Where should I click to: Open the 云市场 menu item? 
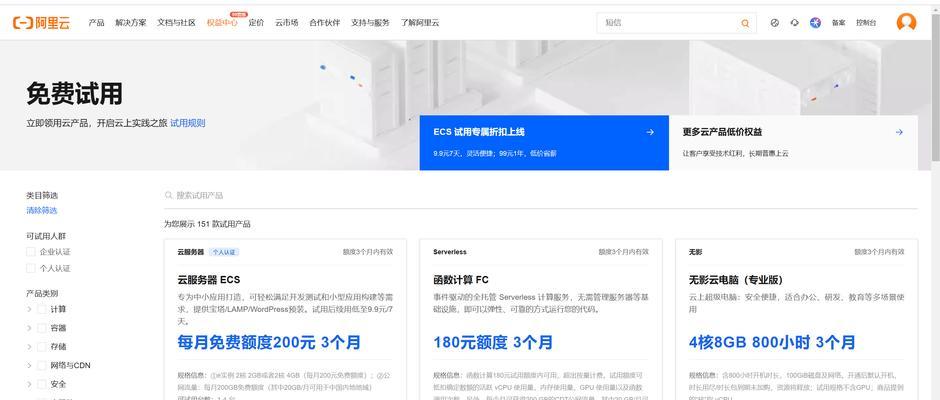point(287,23)
